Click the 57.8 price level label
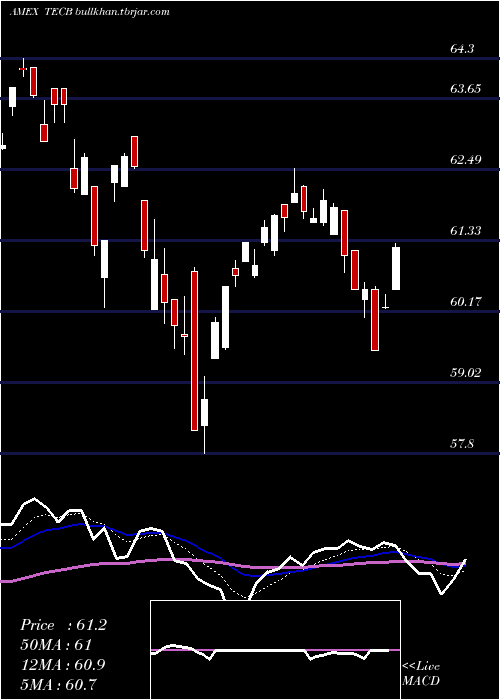The height and width of the screenshot is (700, 500). [462, 444]
